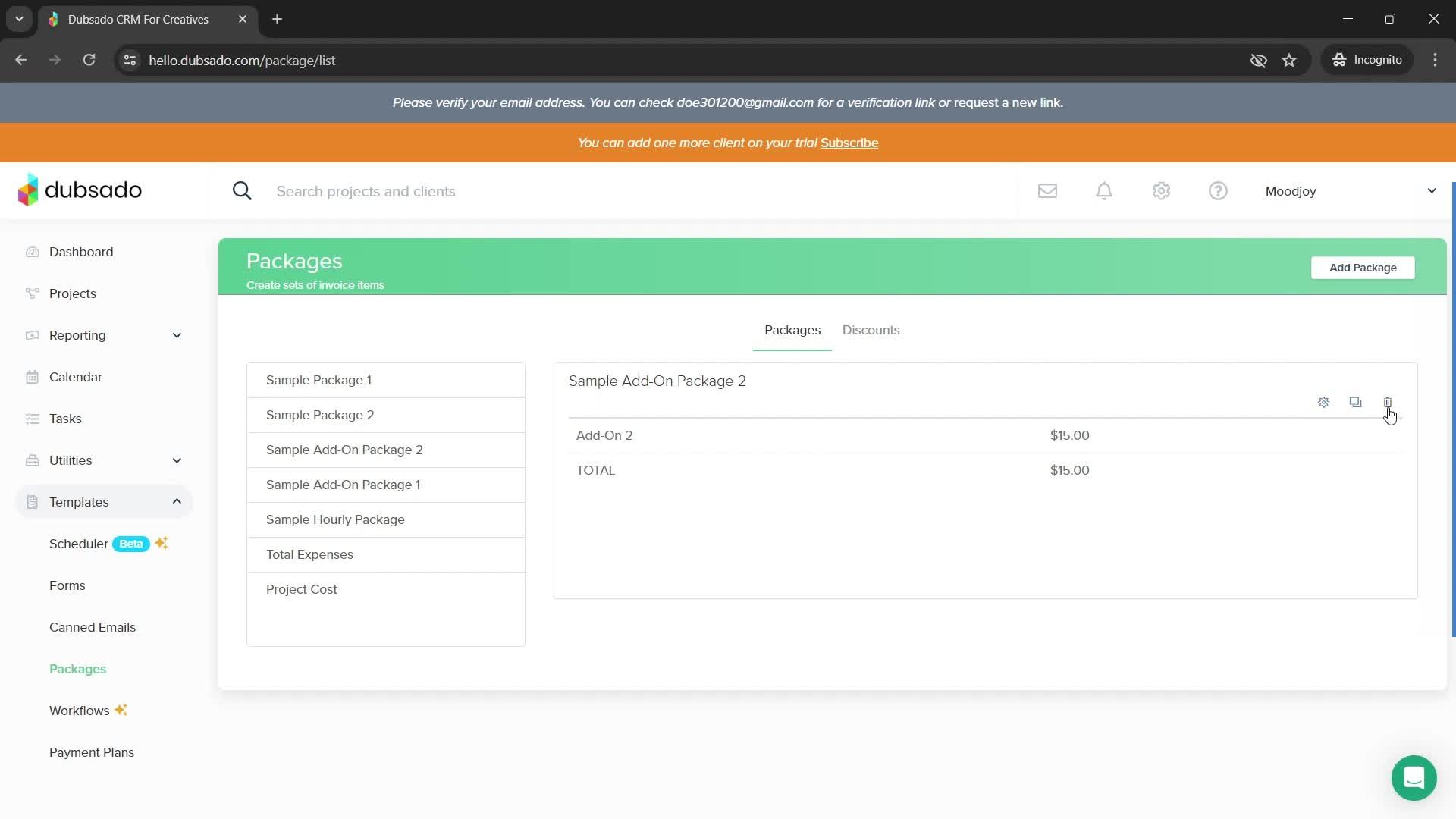Viewport: 1456px width, 819px height.
Task: Click the Utilities sidebar label
Action: point(71,460)
